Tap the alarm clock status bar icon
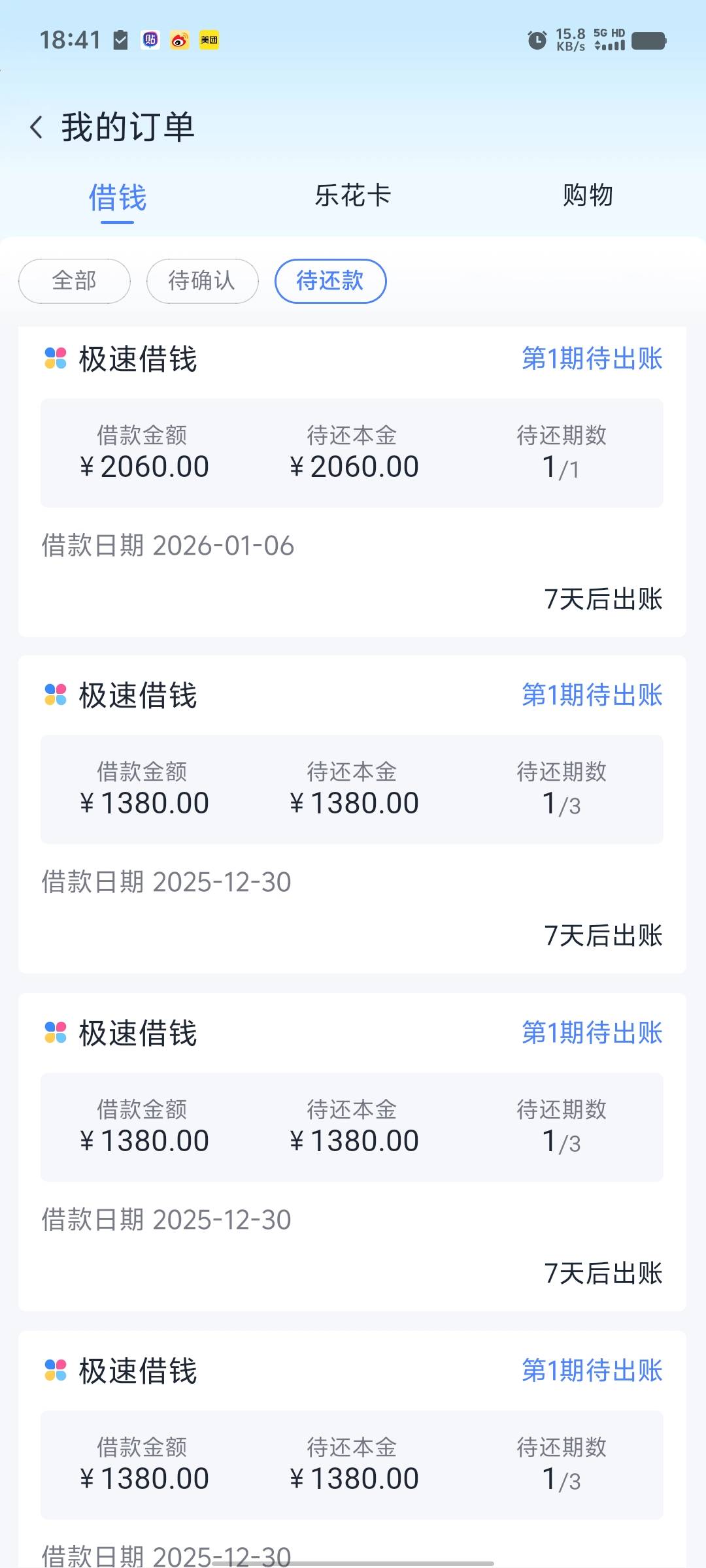 coord(537,41)
